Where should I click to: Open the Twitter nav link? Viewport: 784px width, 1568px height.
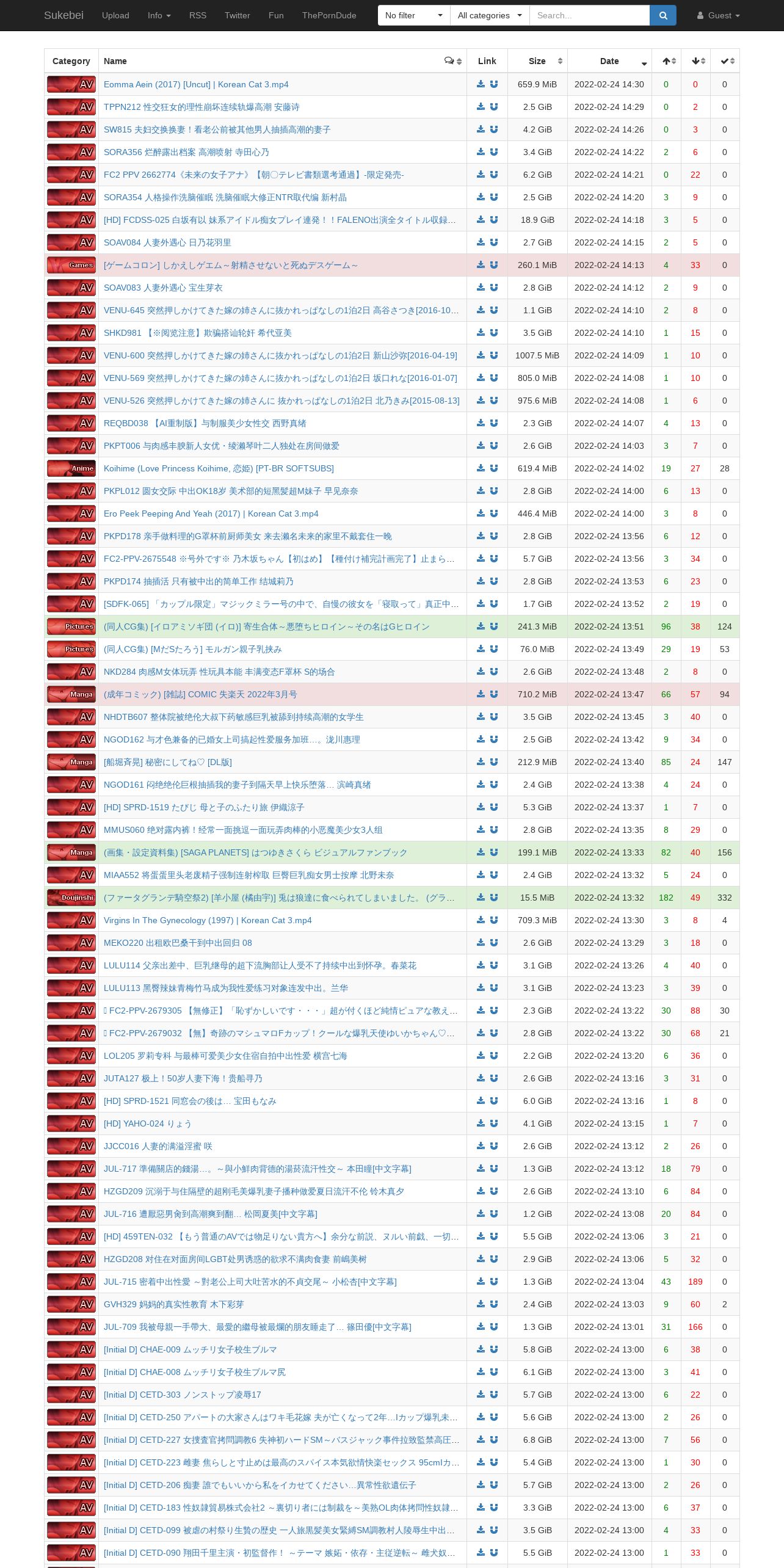pos(238,15)
